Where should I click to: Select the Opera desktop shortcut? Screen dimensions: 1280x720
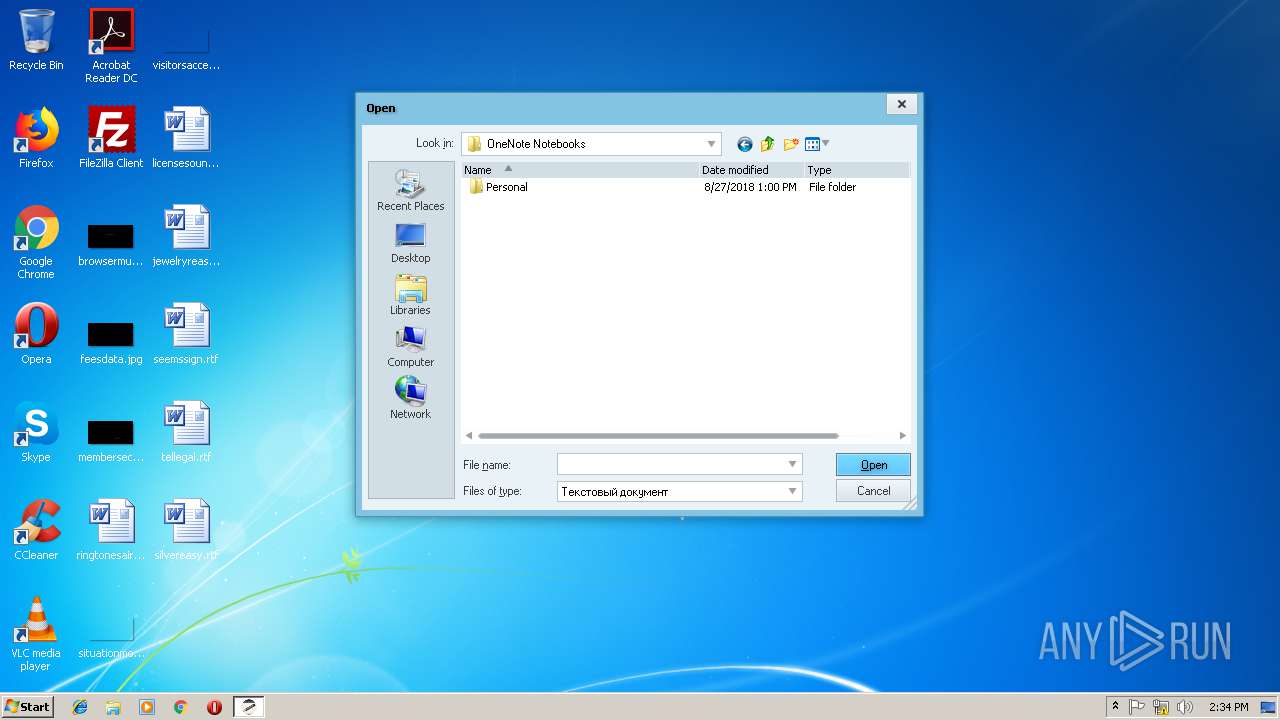pyautogui.click(x=36, y=334)
